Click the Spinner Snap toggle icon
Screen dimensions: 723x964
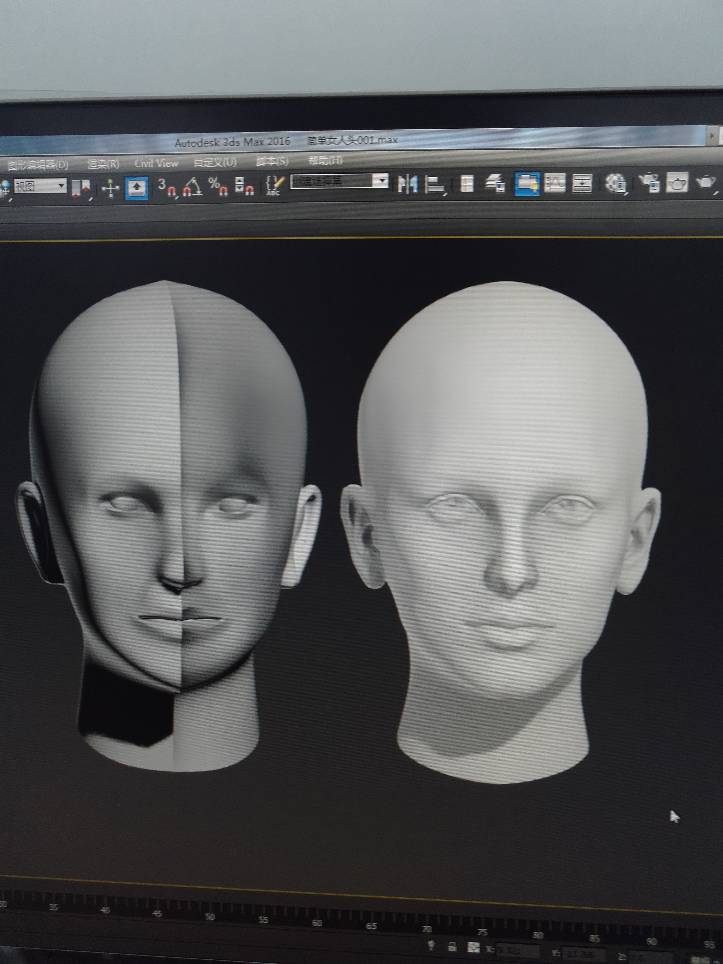pyautogui.click(x=243, y=186)
